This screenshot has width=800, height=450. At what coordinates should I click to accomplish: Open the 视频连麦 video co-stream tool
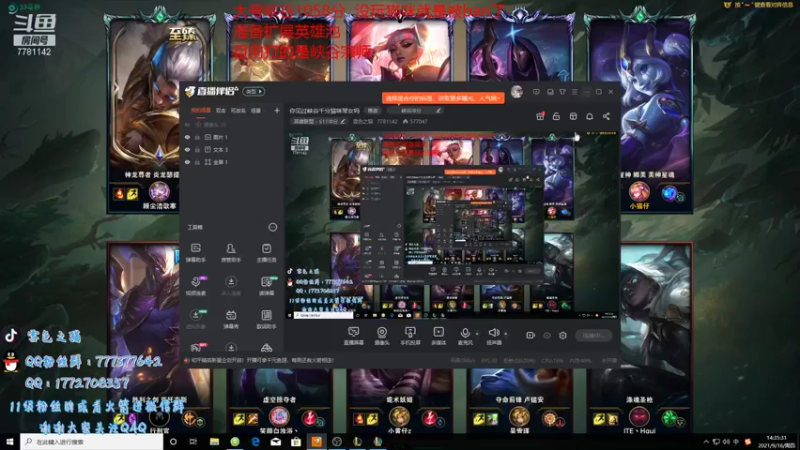(x=195, y=286)
